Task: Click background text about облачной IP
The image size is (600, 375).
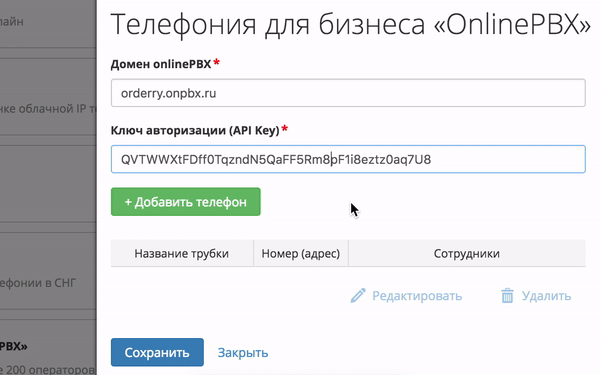Action: pos(48,109)
